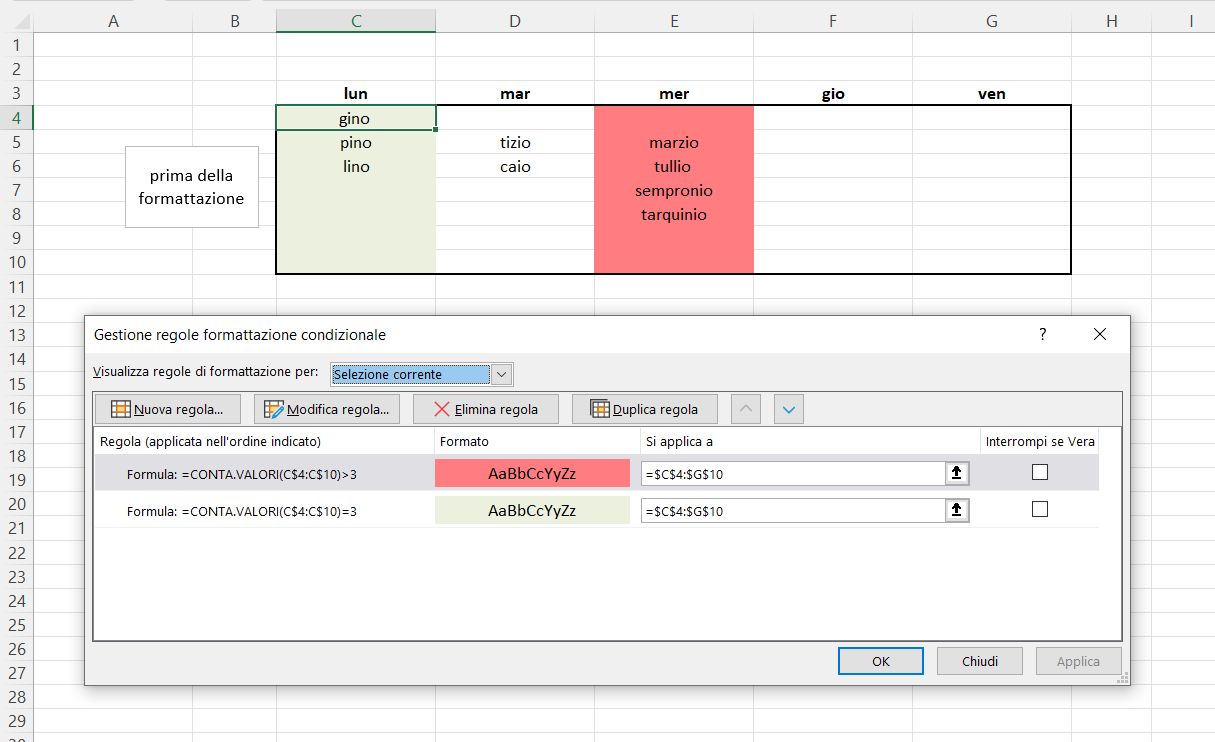This screenshot has width=1215, height=742.
Task: Click the dialog resize grip corner
Action: 1123,678
